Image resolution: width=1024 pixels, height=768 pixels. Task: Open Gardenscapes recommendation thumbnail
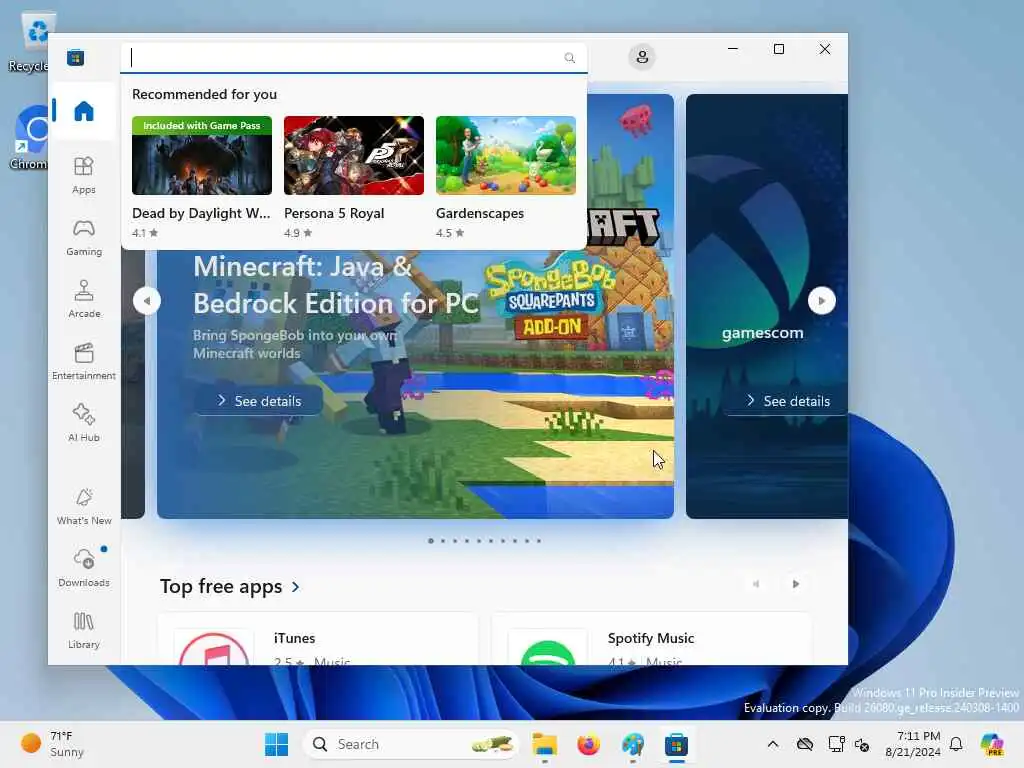pyautogui.click(x=505, y=155)
